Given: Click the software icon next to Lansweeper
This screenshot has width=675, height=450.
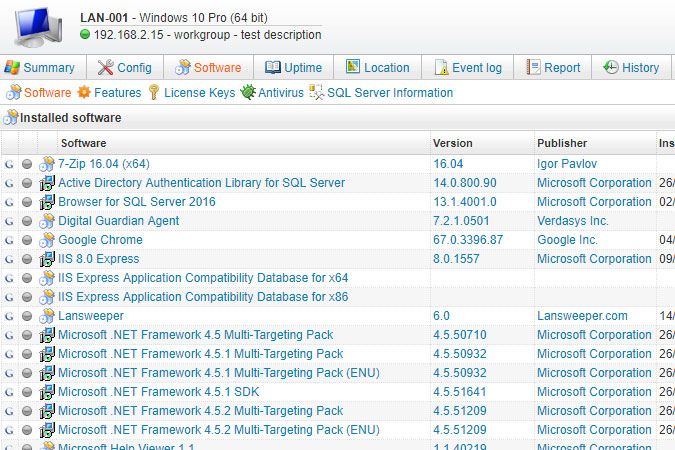Looking at the screenshot, I should click(x=46, y=316).
